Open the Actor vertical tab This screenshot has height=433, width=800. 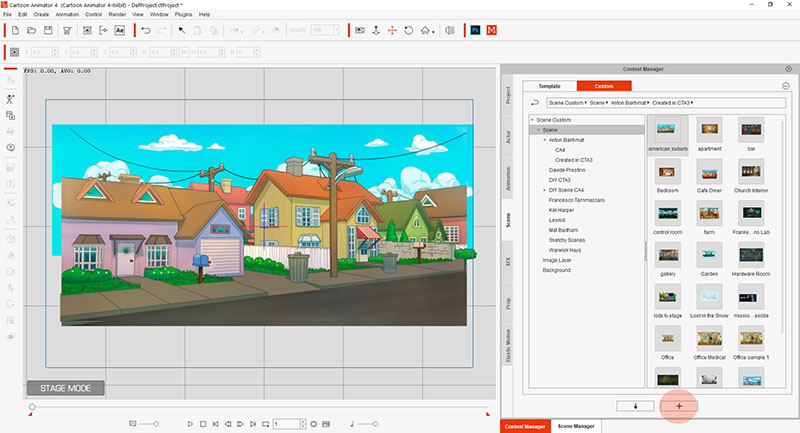pyautogui.click(x=508, y=137)
